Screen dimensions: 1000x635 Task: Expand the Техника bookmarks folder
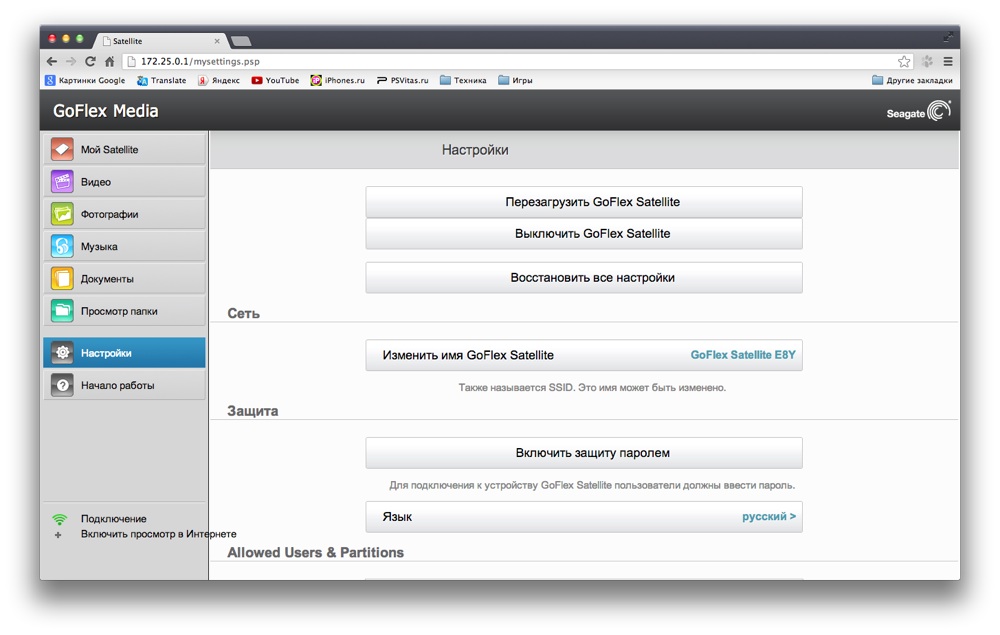coord(463,80)
